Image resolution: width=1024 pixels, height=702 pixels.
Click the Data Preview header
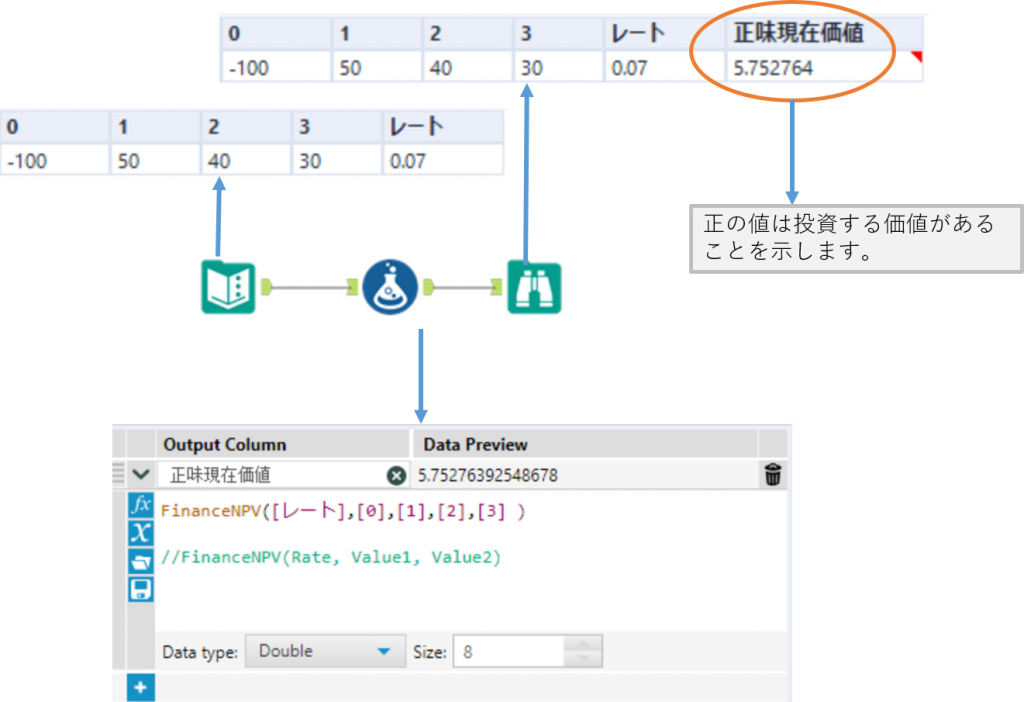point(476,444)
